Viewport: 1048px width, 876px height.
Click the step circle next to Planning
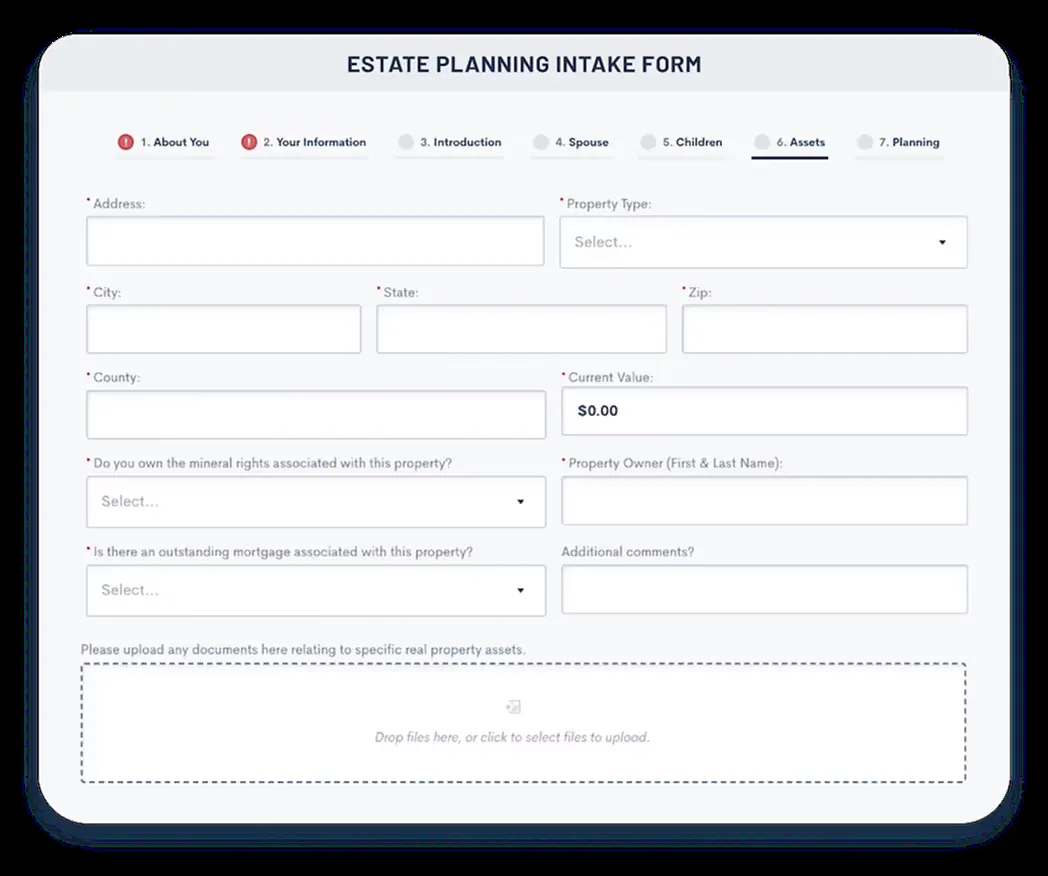coord(863,142)
